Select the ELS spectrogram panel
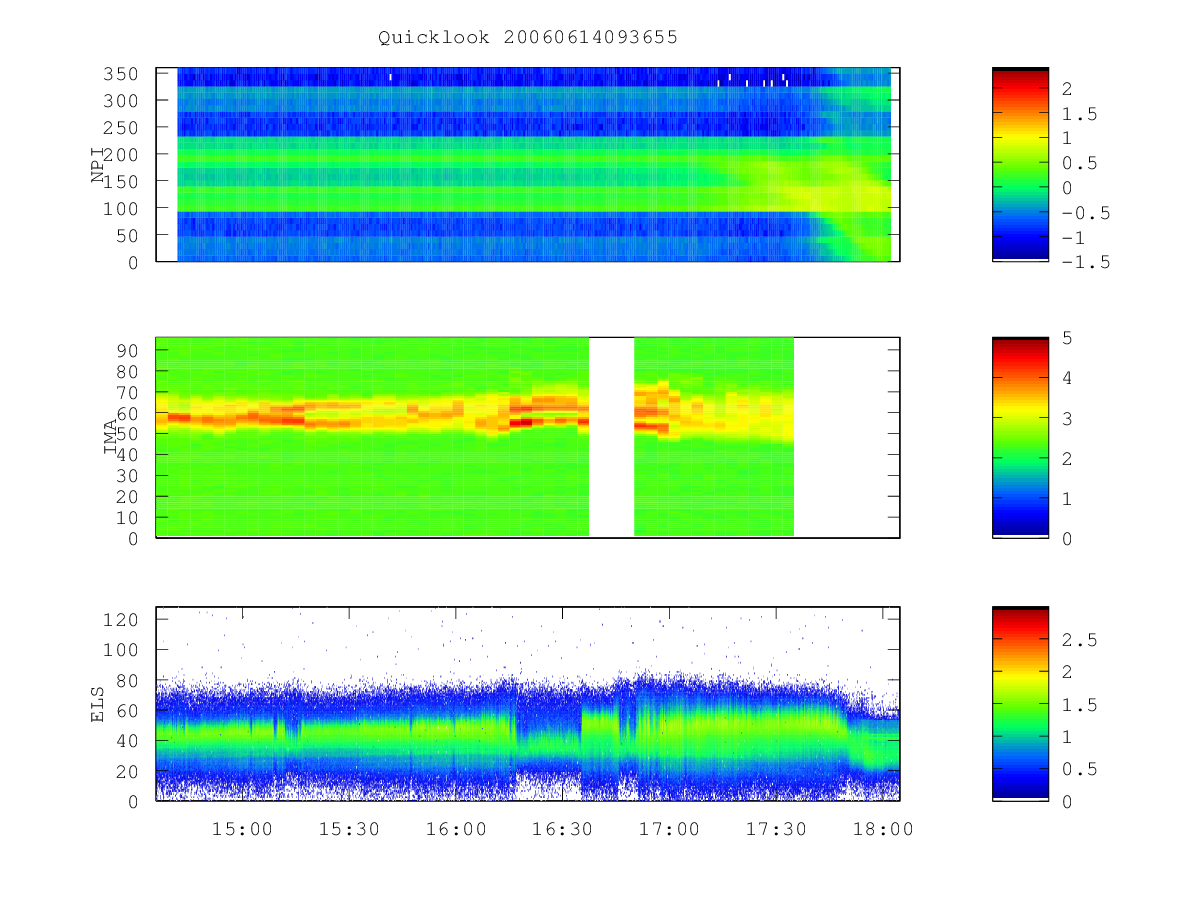The image size is (1200, 900). 528,704
